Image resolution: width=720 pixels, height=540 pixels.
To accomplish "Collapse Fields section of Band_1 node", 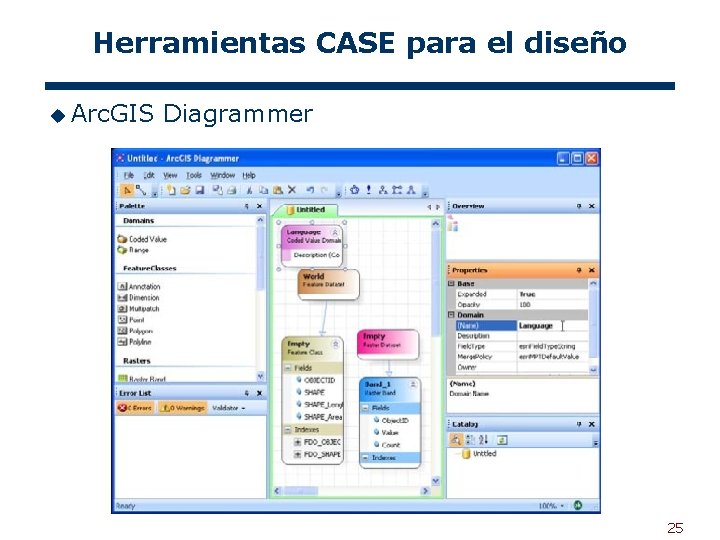I will pos(366,408).
